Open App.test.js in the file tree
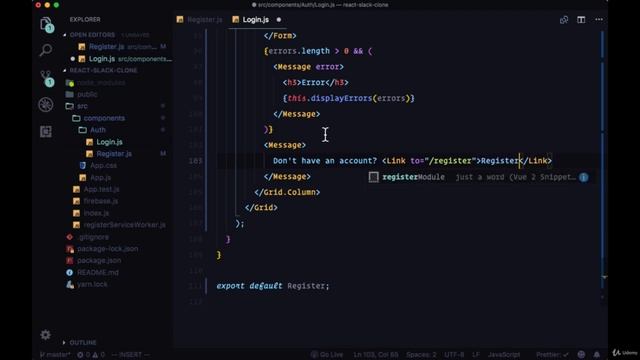 pyautogui.click(x=101, y=189)
